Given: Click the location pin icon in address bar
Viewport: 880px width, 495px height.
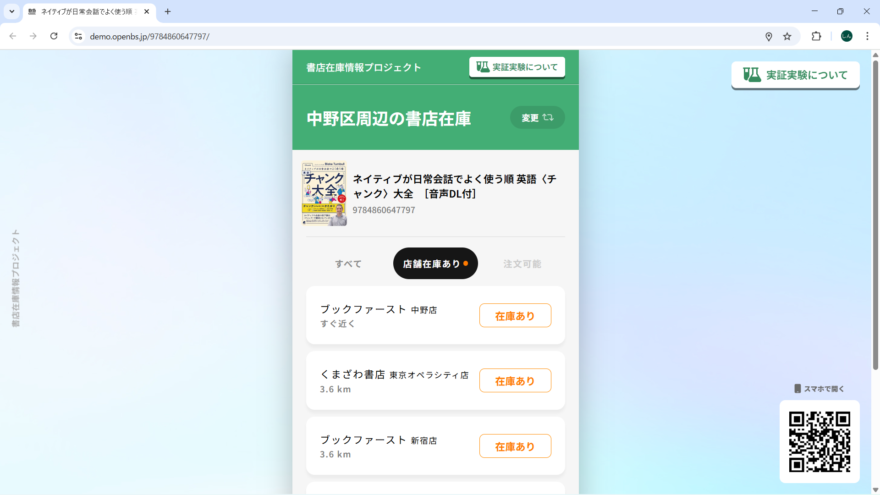Looking at the screenshot, I should (x=768, y=36).
